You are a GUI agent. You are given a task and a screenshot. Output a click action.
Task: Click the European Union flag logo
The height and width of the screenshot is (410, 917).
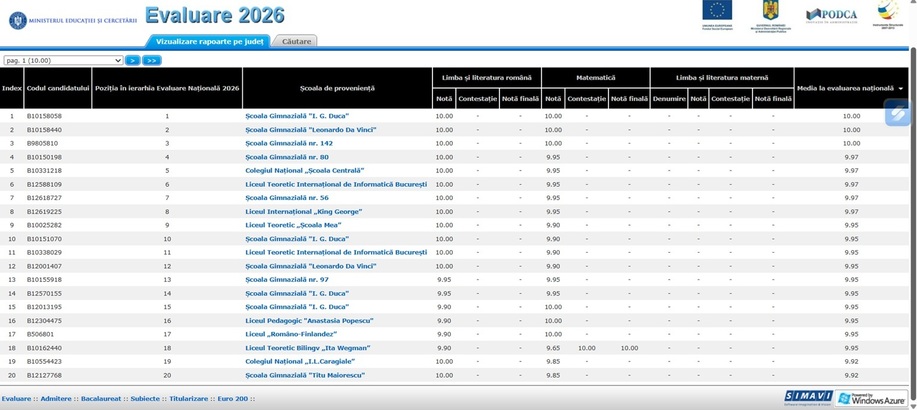click(x=718, y=15)
